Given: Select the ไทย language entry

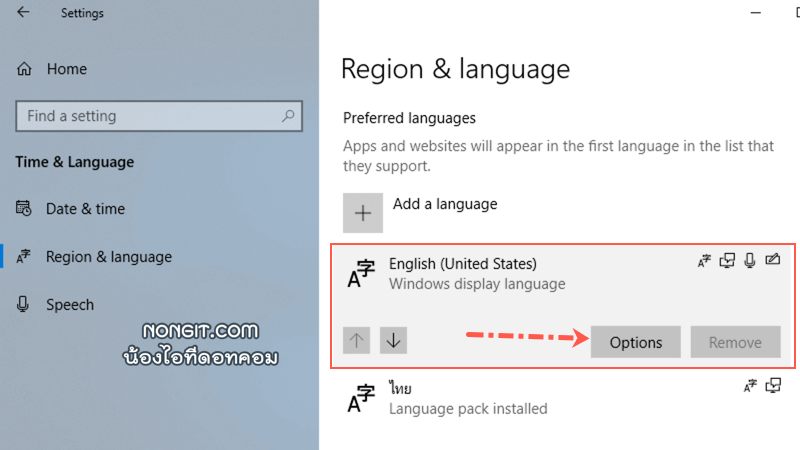Looking at the screenshot, I should point(563,398).
